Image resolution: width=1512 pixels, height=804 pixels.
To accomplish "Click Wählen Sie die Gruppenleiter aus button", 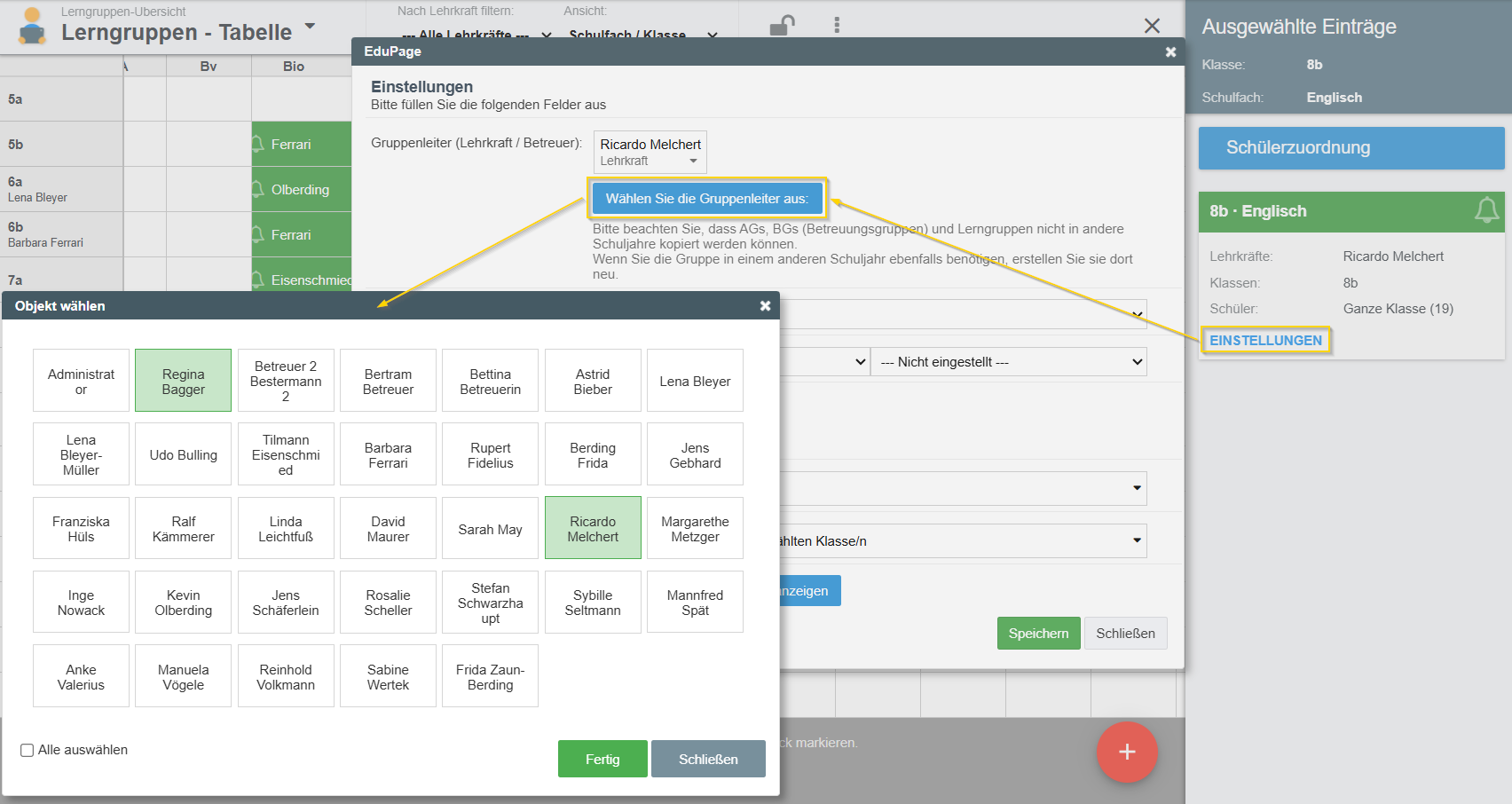I will (x=707, y=198).
